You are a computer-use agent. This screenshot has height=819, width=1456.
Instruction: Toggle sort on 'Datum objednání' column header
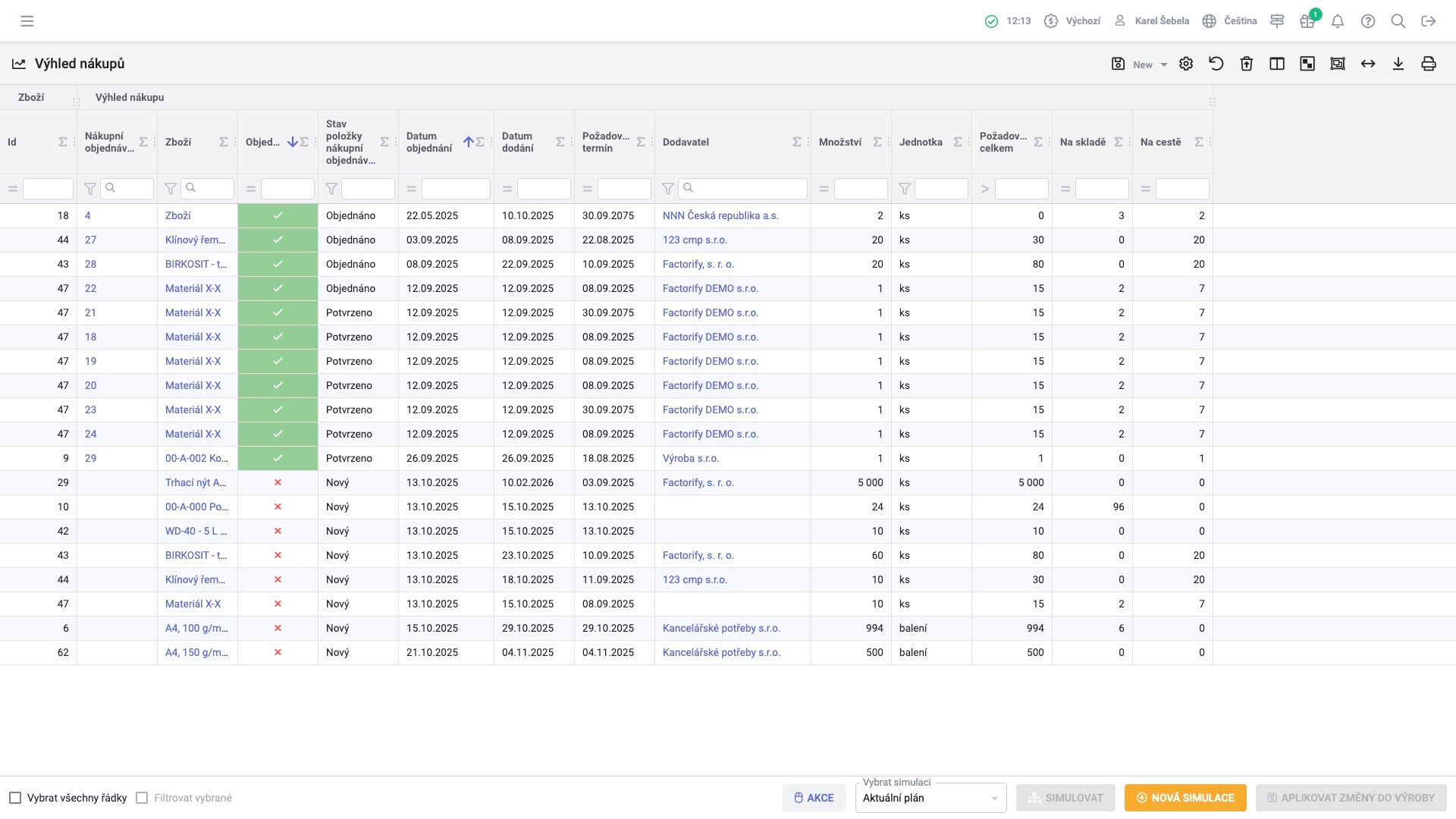tap(429, 142)
